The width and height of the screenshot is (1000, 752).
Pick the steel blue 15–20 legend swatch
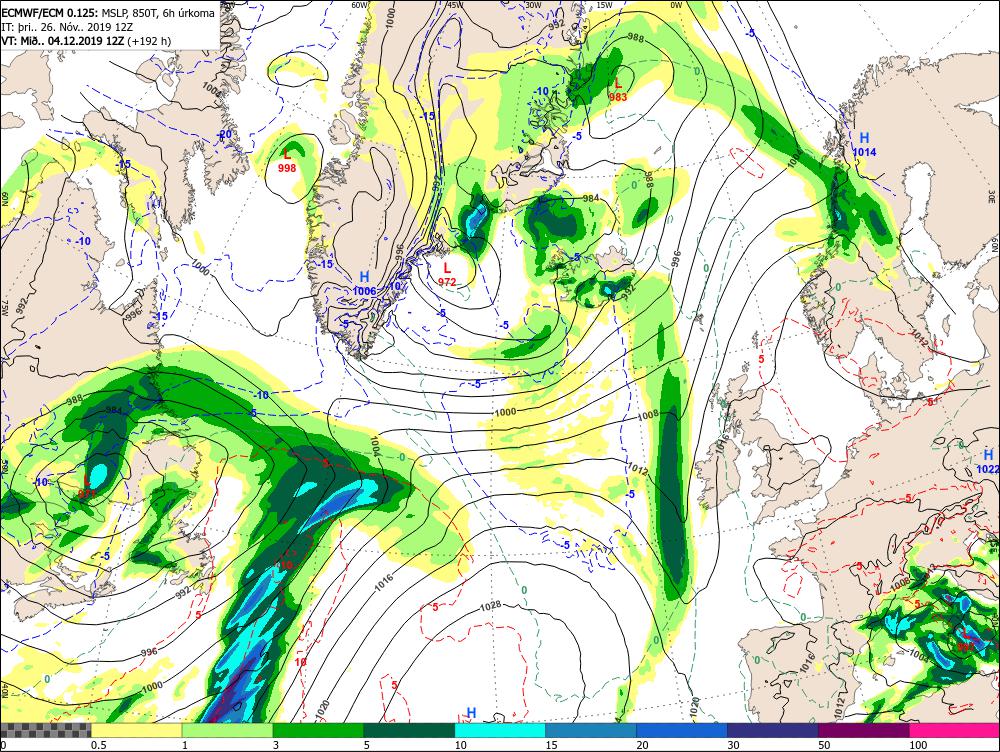[x=591, y=730]
